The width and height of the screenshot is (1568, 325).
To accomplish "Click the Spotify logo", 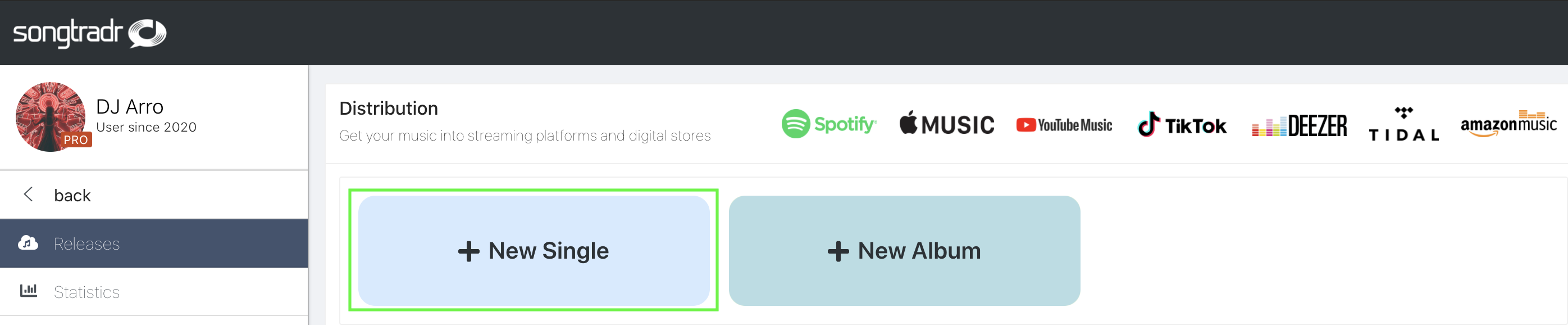I will (829, 124).
